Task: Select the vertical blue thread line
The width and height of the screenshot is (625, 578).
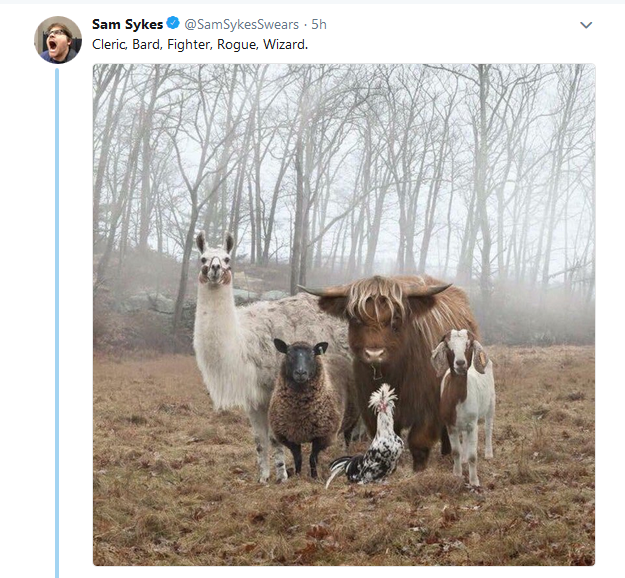Action: [x=57, y=320]
